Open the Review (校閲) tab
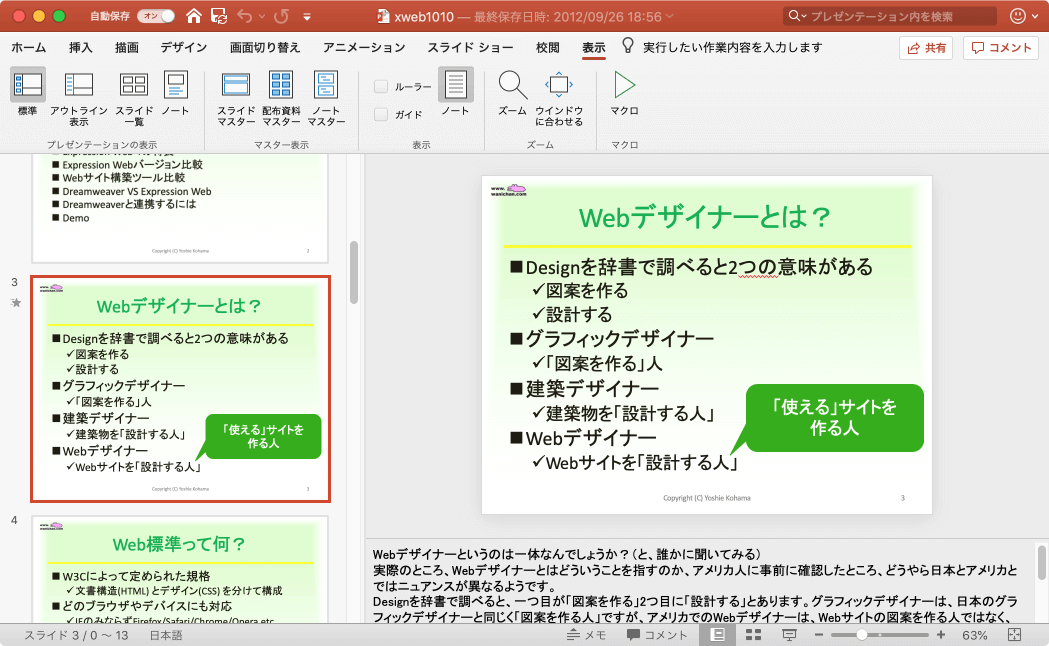Screen dimensions: 1049x646 click(x=547, y=47)
